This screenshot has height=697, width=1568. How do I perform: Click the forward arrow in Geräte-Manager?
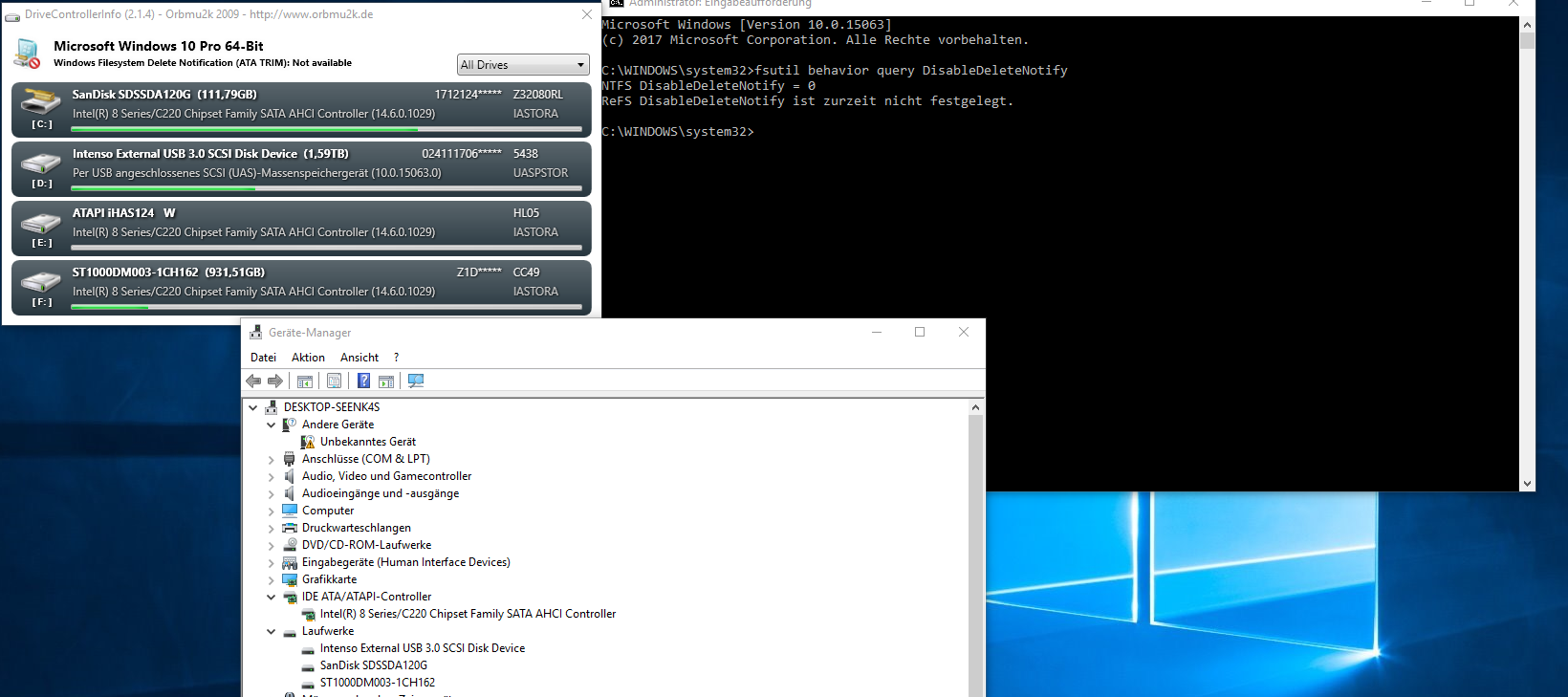point(275,381)
